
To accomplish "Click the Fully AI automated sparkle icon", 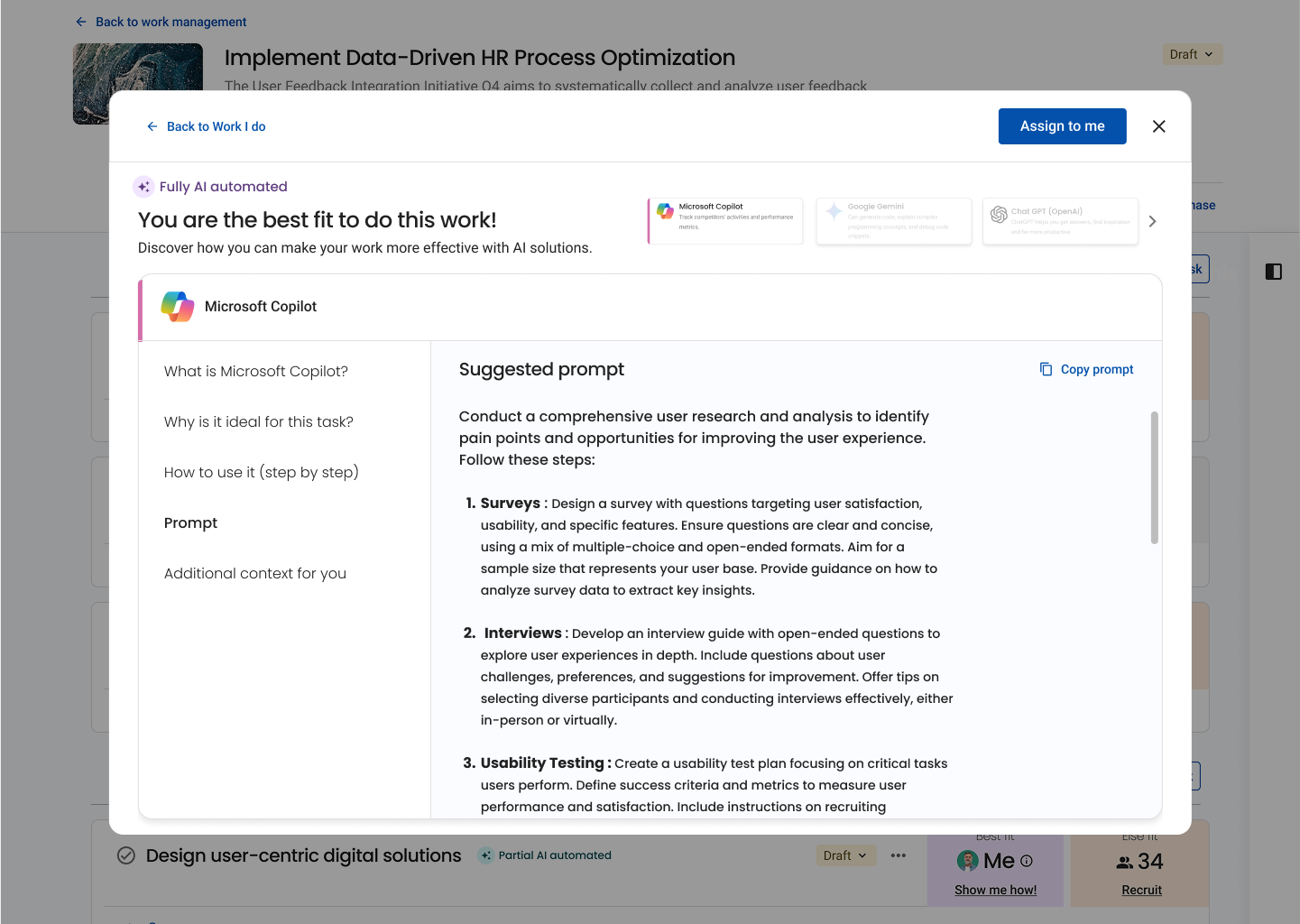I will coord(143,187).
